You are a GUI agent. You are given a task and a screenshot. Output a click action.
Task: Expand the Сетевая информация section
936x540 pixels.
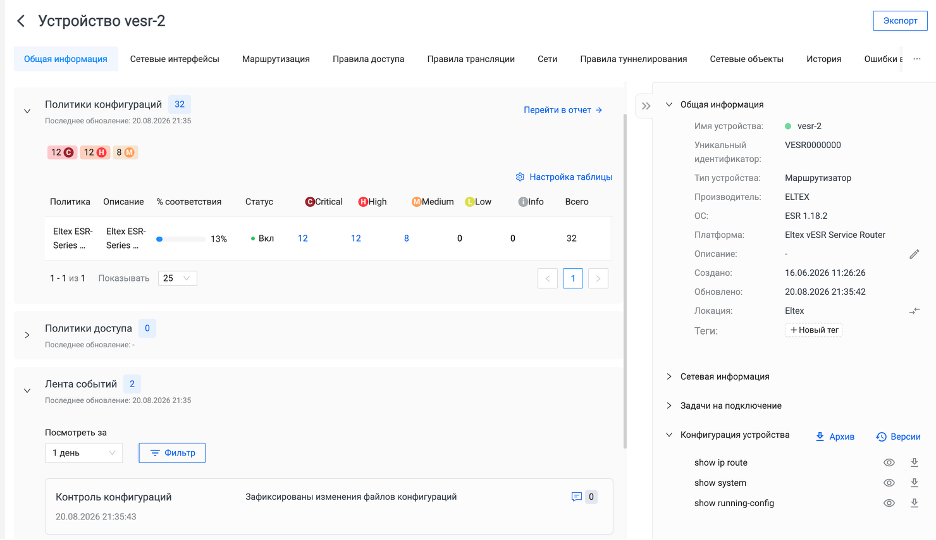coord(669,377)
